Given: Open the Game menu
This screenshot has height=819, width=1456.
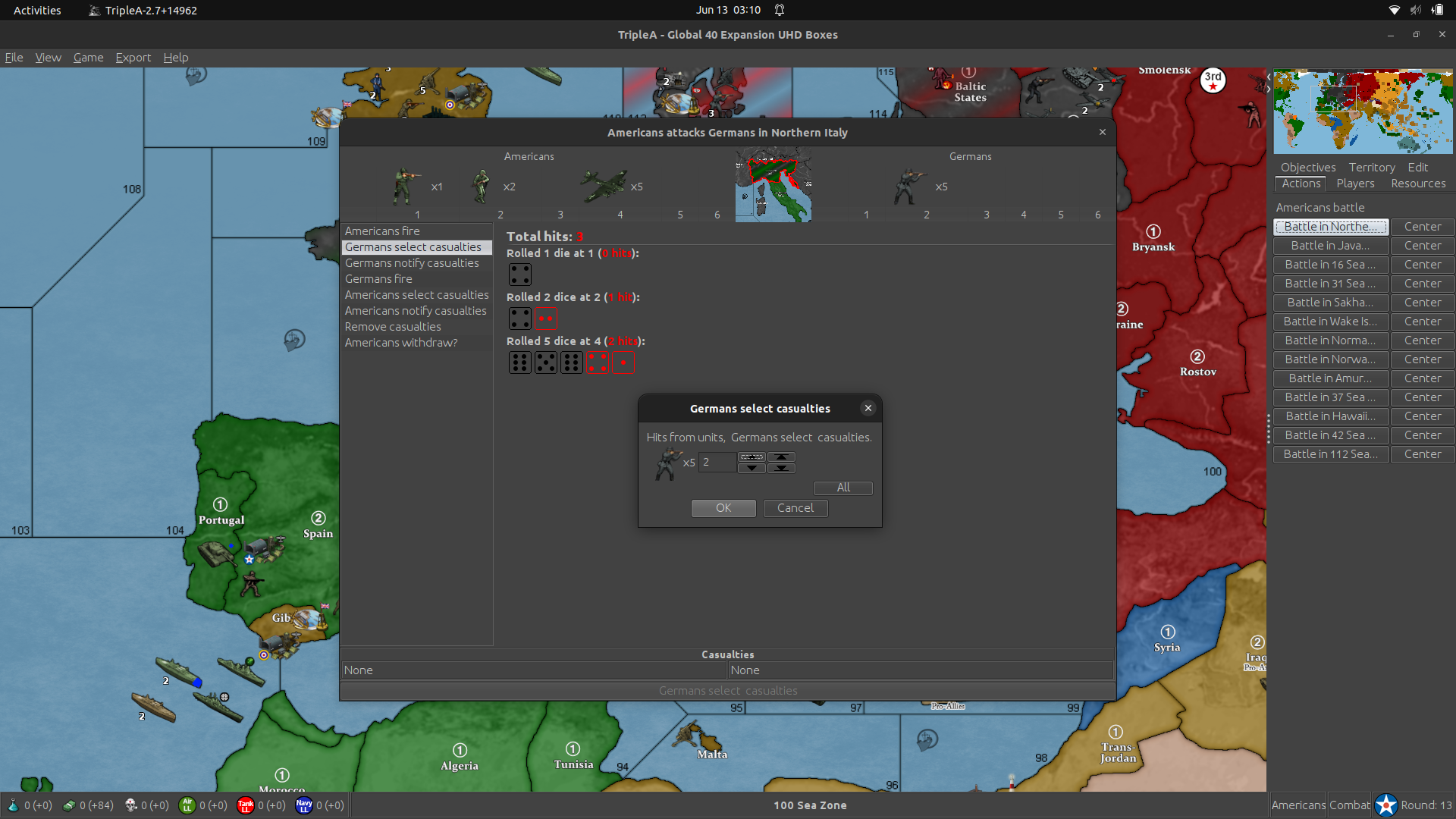Looking at the screenshot, I should tap(88, 58).
